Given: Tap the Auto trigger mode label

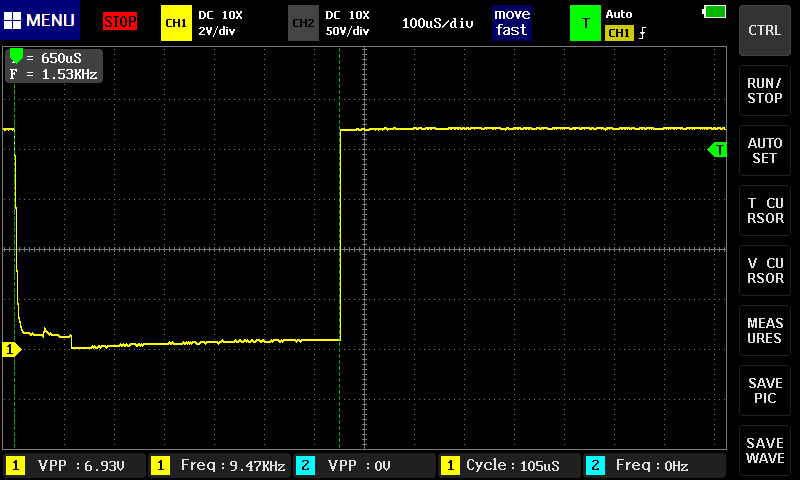Looking at the screenshot, I should [x=618, y=14].
